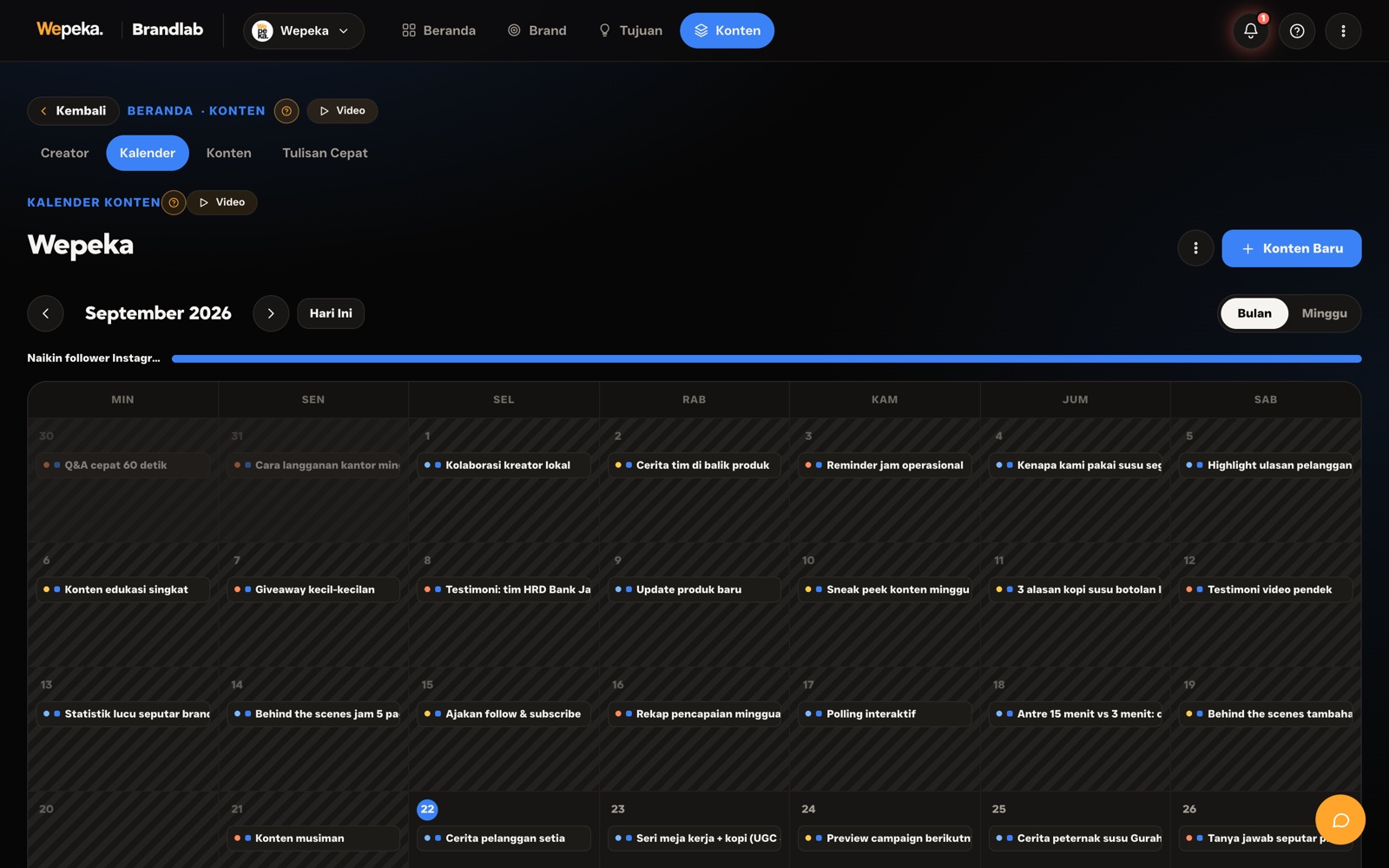
Task: Open Update produk baru entry
Action: pos(694,589)
